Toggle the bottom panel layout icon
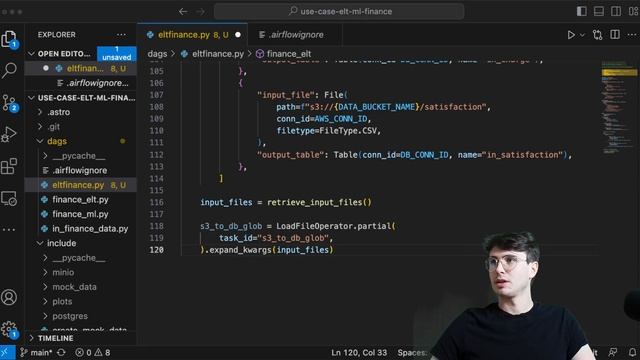640x360 pixels. pos(599,11)
